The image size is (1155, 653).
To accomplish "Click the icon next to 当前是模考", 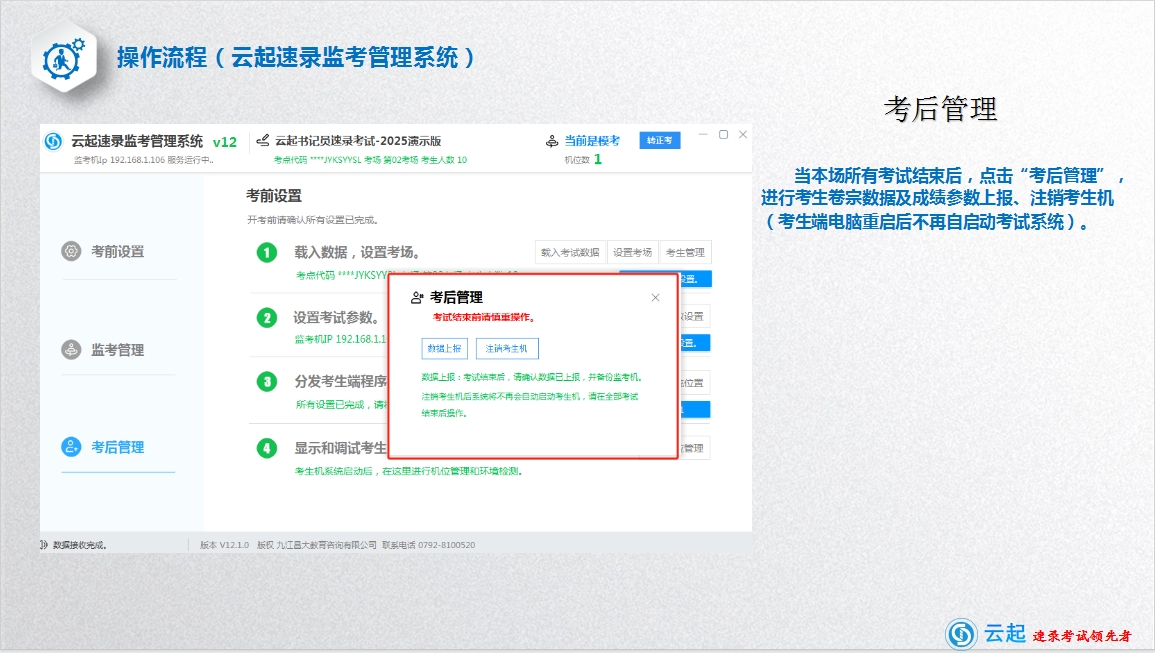I will [552, 141].
